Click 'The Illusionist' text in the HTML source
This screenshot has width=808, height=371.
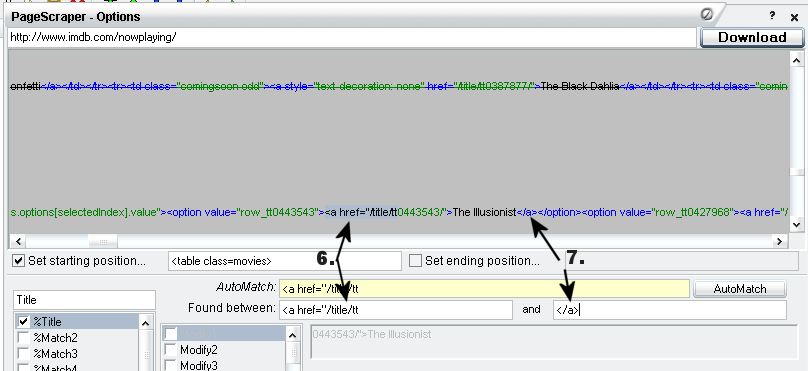coord(484,212)
